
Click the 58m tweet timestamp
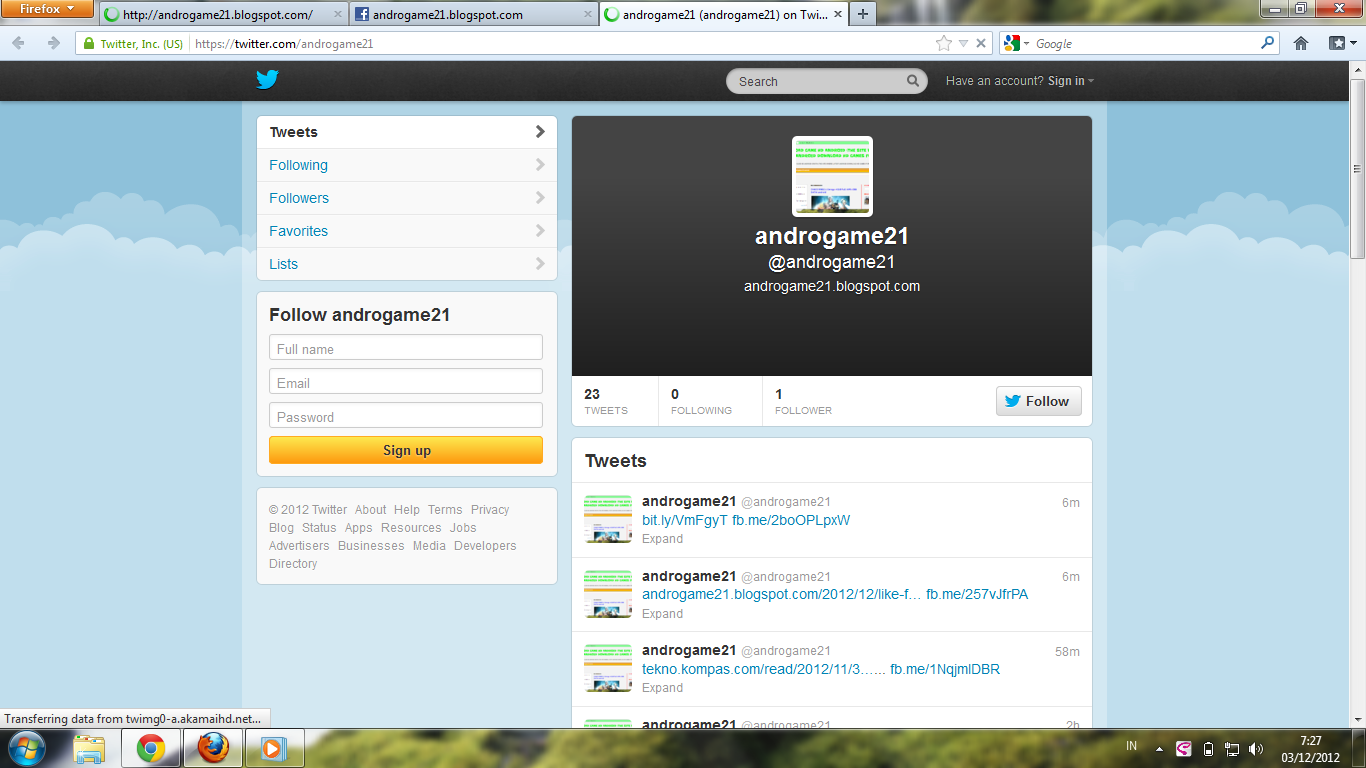(x=1067, y=651)
